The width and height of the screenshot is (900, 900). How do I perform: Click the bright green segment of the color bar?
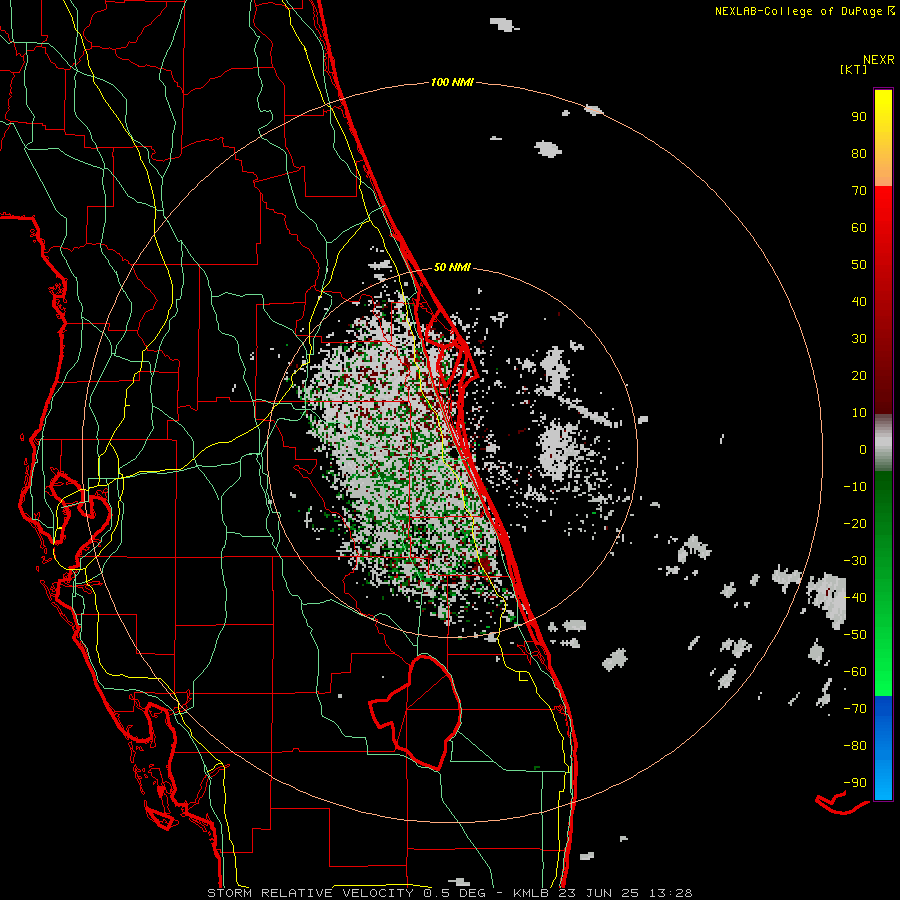click(883, 584)
